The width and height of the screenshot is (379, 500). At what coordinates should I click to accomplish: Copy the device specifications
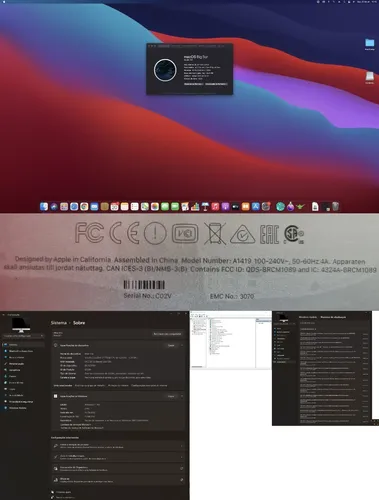[171, 345]
